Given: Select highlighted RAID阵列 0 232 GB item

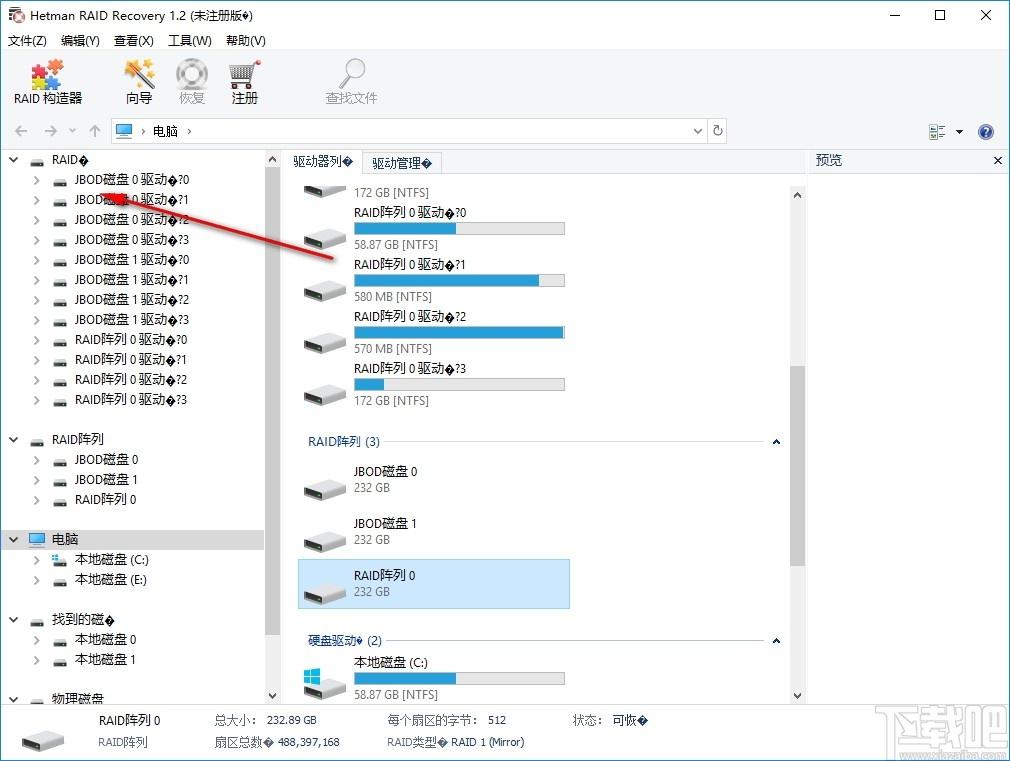Looking at the screenshot, I should (434, 584).
